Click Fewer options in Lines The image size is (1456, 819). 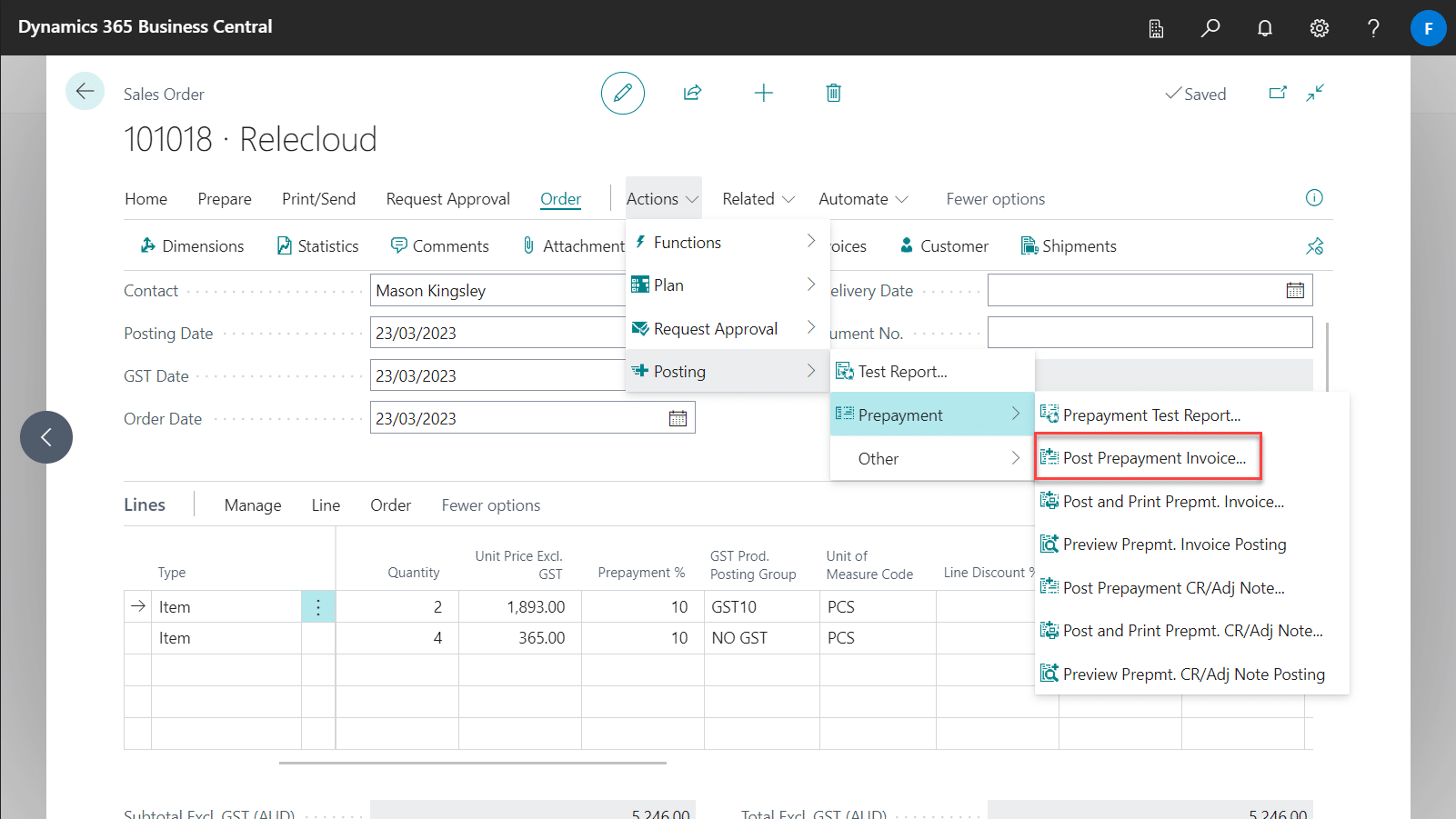pyautogui.click(x=490, y=504)
